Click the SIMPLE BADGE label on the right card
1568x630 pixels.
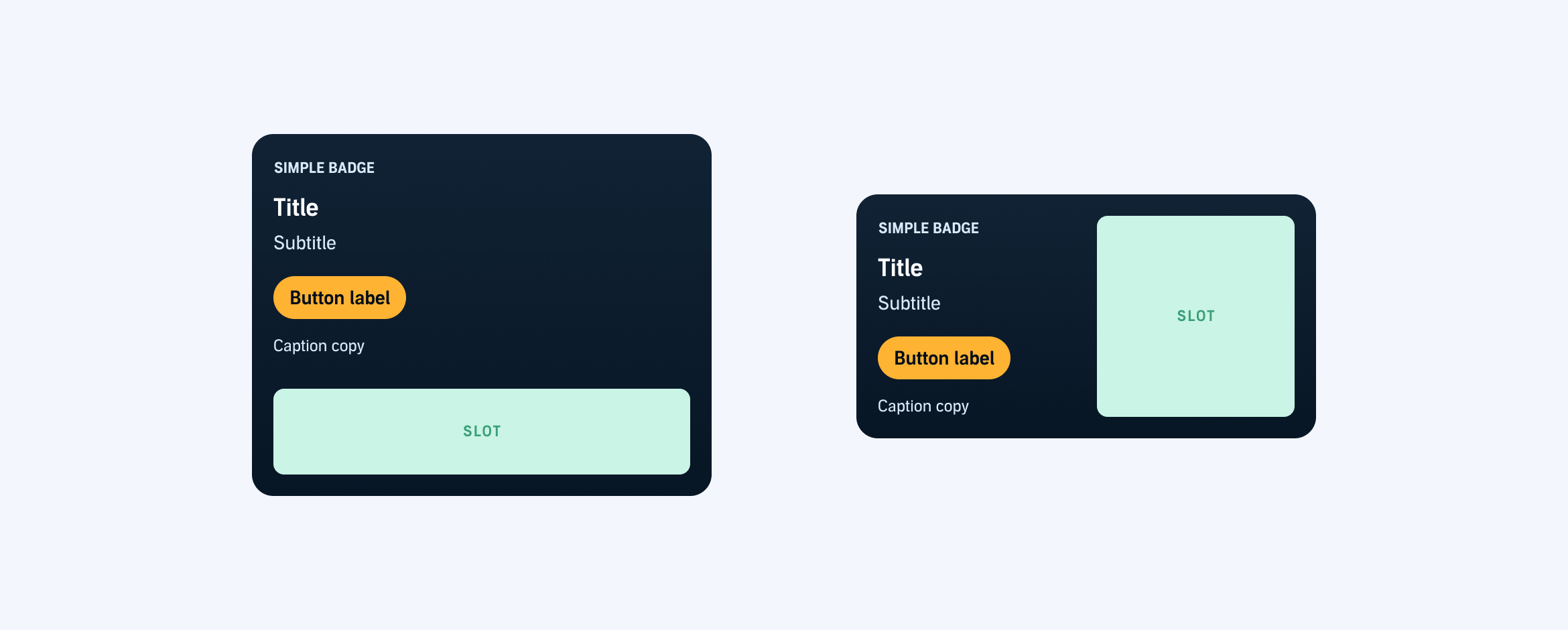coord(929,228)
